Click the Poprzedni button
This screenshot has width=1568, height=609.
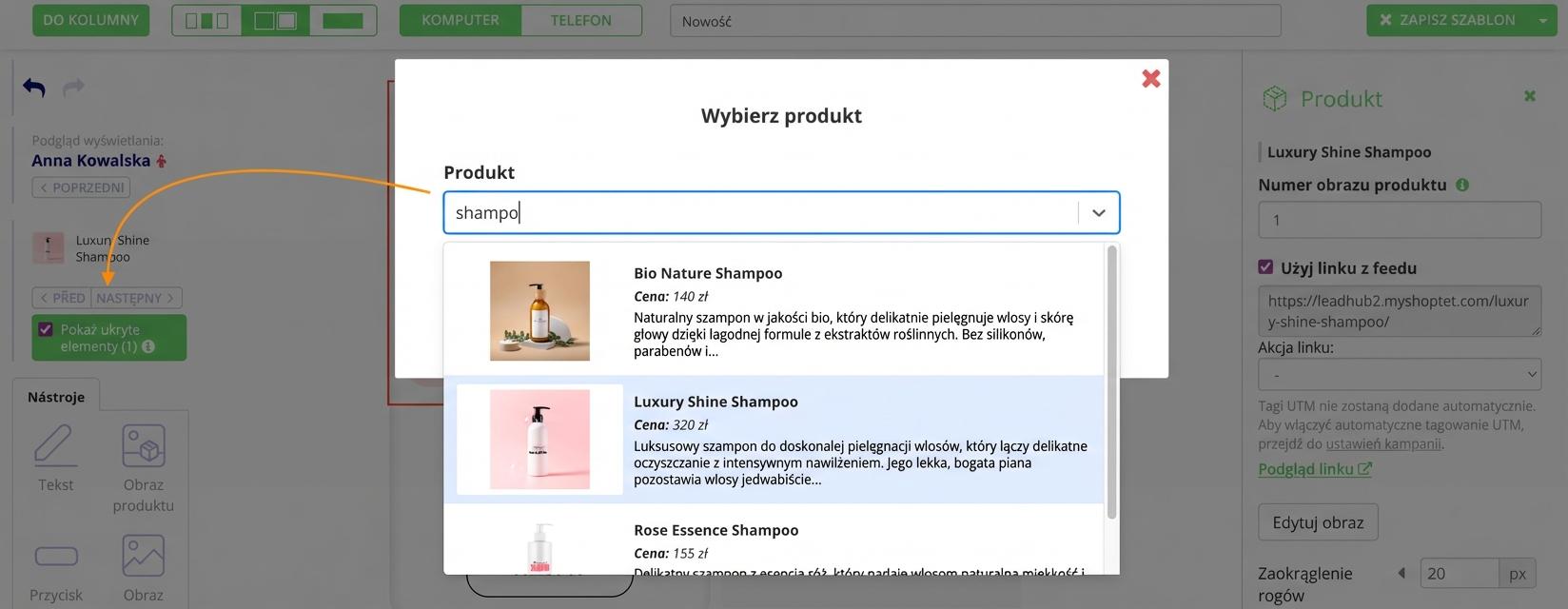pyautogui.click(x=81, y=187)
